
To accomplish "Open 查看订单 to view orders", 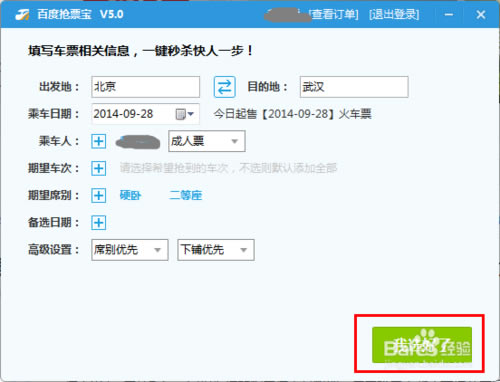I will pos(334,14).
